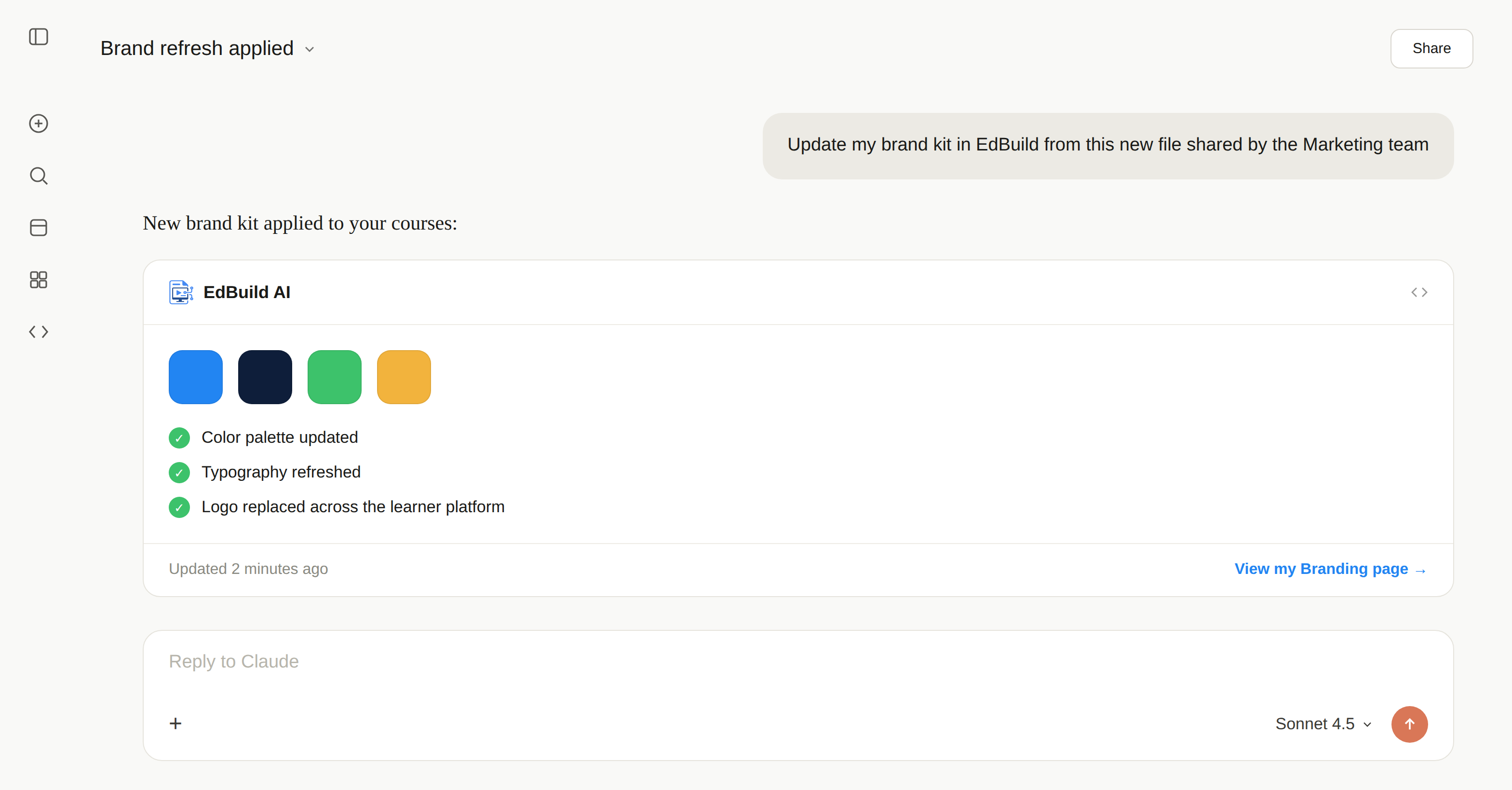Select the amber yellow color swatch
The width and height of the screenshot is (1512, 790).
pos(404,377)
